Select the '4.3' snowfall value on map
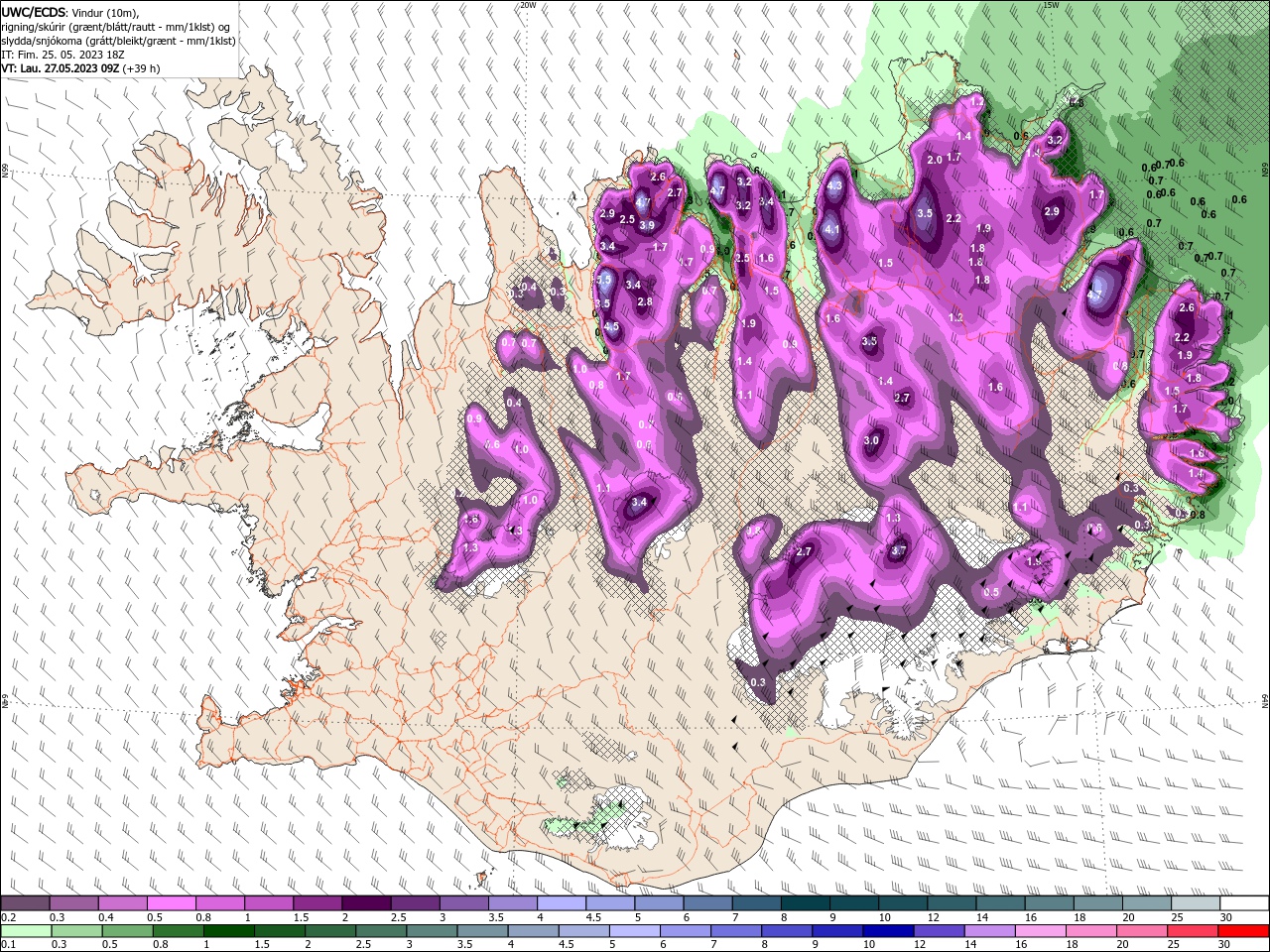Image resolution: width=1270 pixels, height=952 pixels. click(x=834, y=185)
